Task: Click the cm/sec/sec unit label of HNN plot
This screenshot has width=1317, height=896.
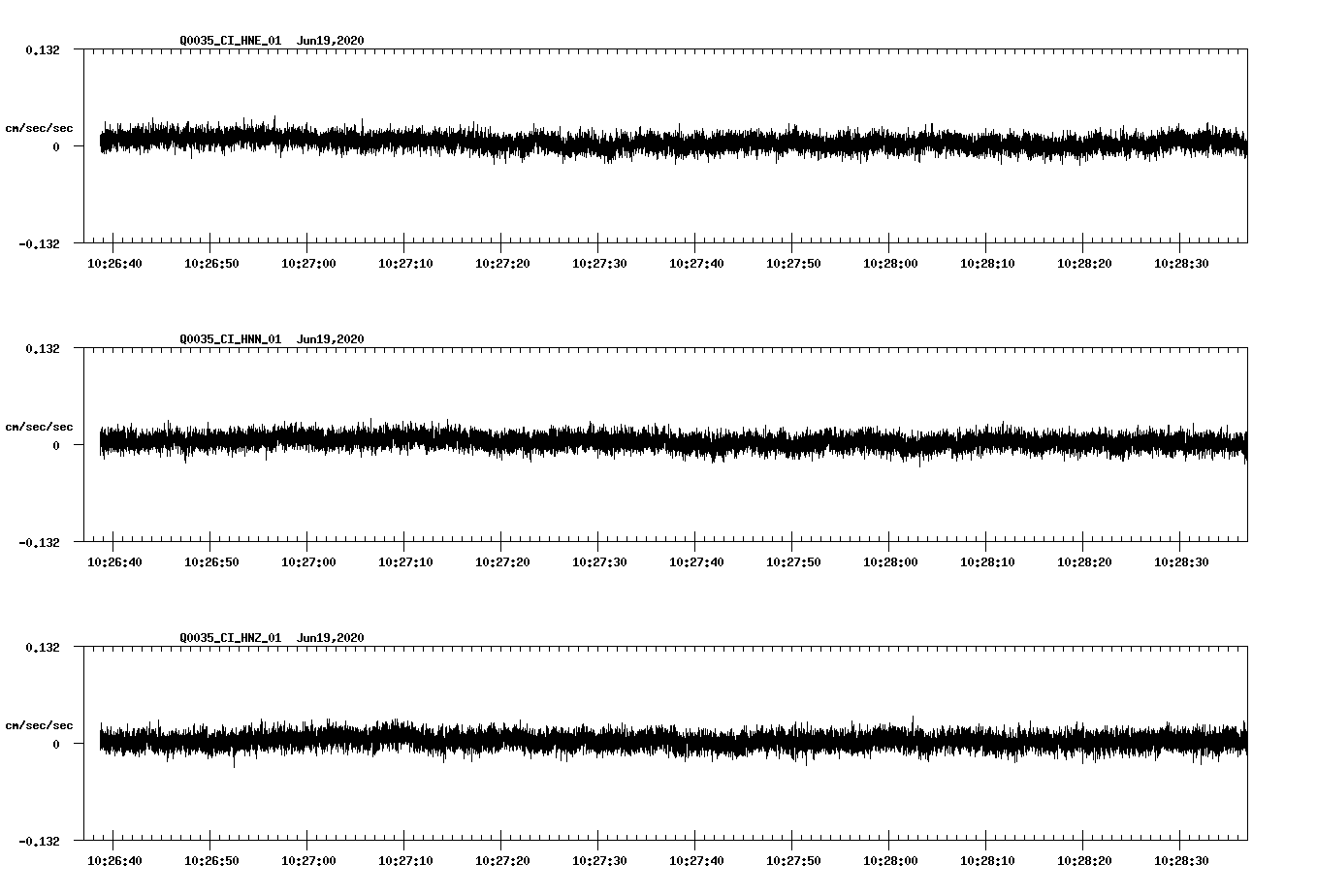Action: click(39, 427)
